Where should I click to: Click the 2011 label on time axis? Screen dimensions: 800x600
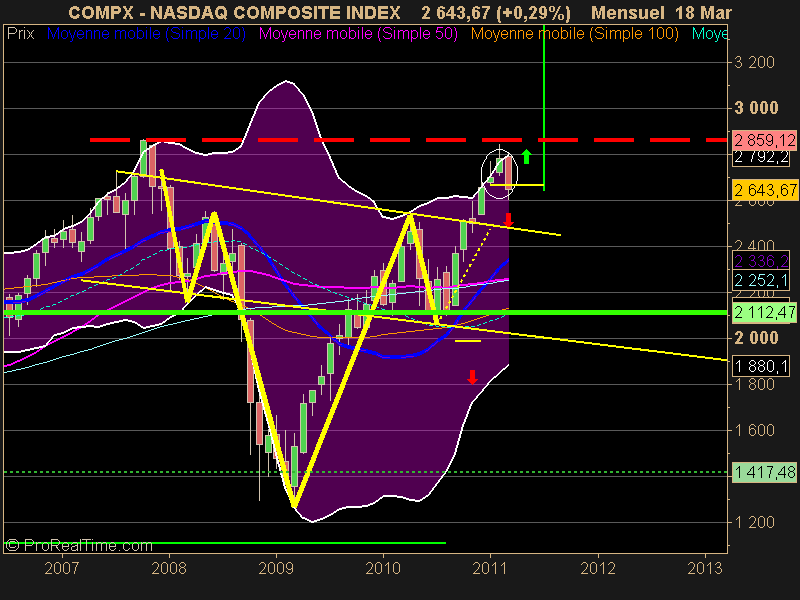(x=490, y=568)
